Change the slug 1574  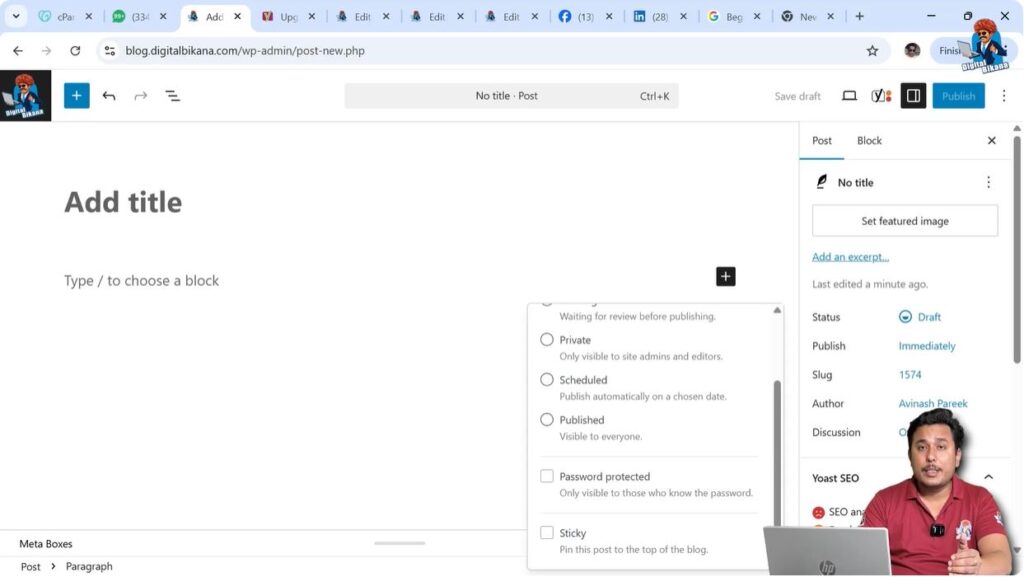(910, 375)
